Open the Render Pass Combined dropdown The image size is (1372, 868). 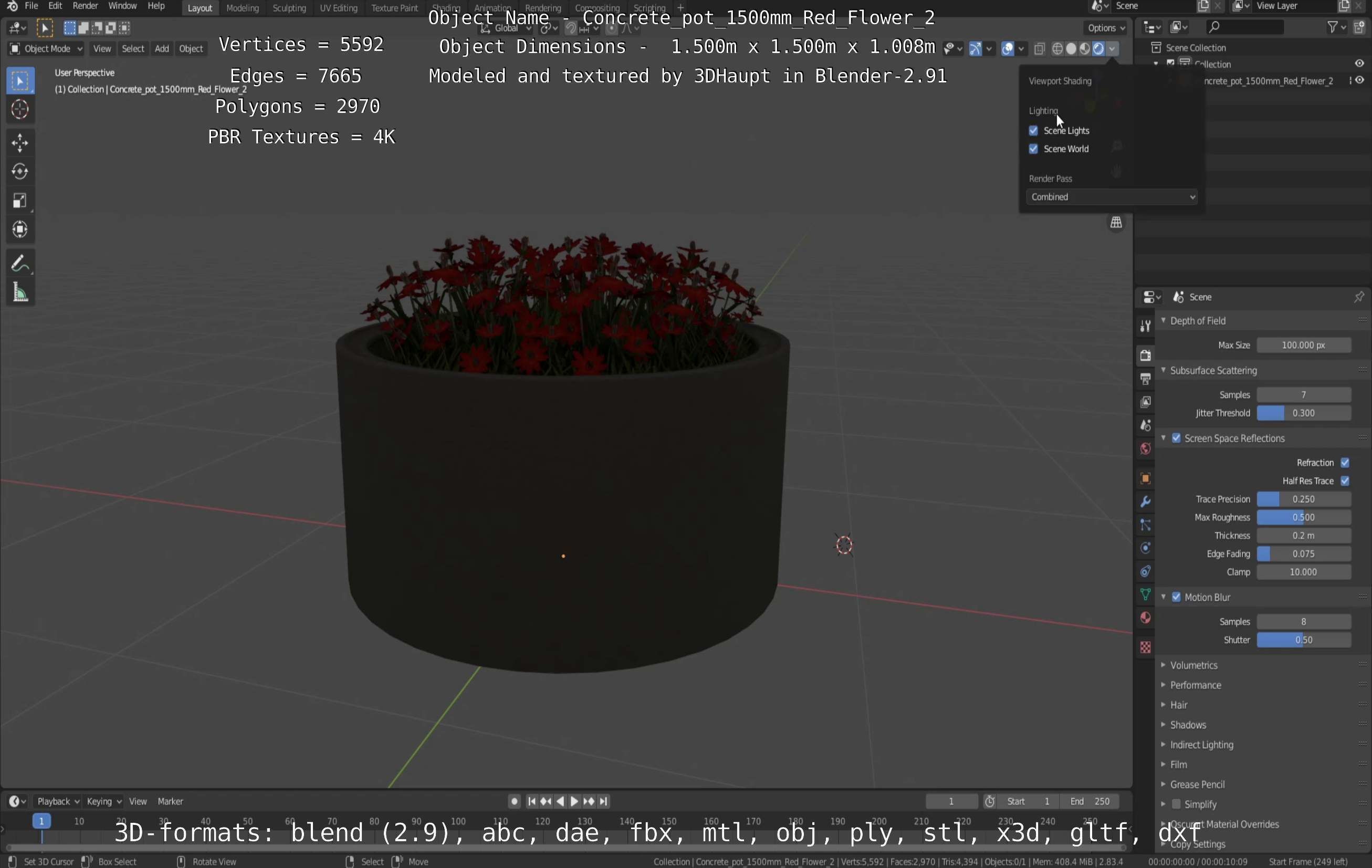pyautogui.click(x=1112, y=197)
